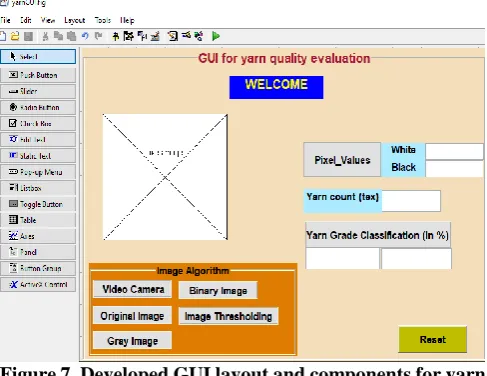This screenshot has width=487, height=376.
Task: Click left Yarn Grade Classification field
Action: point(342,259)
